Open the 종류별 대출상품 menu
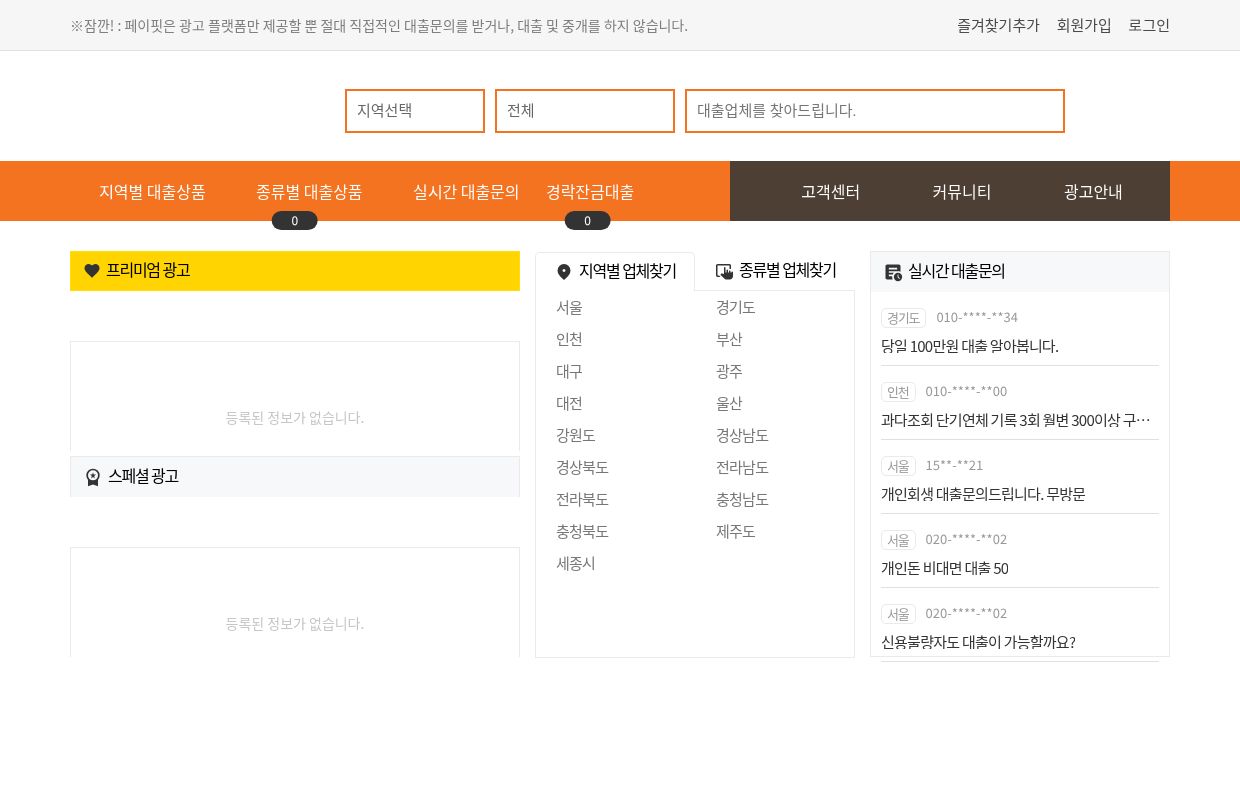This screenshot has width=1240, height=800. (x=309, y=192)
